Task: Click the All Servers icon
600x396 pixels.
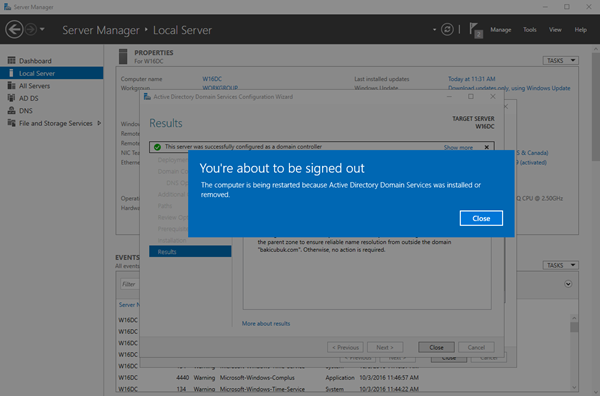Action: point(11,85)
